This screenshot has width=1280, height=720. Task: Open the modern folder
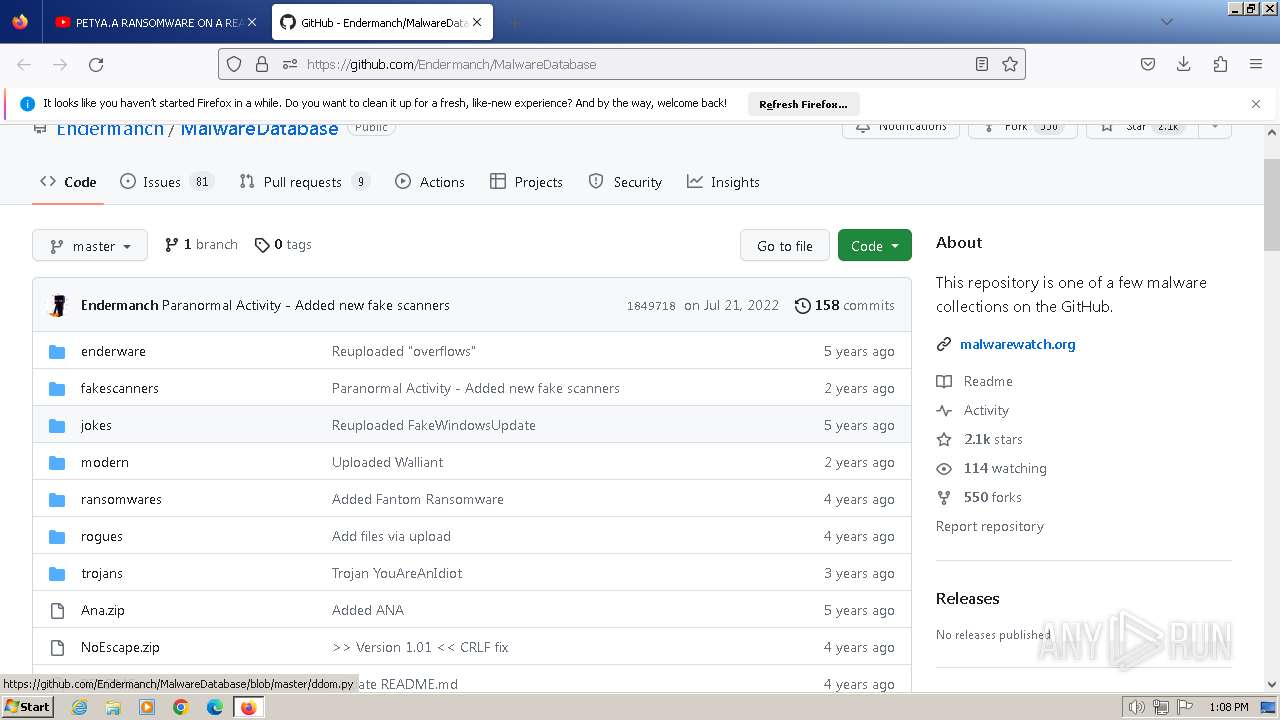[x=105, y=462]
